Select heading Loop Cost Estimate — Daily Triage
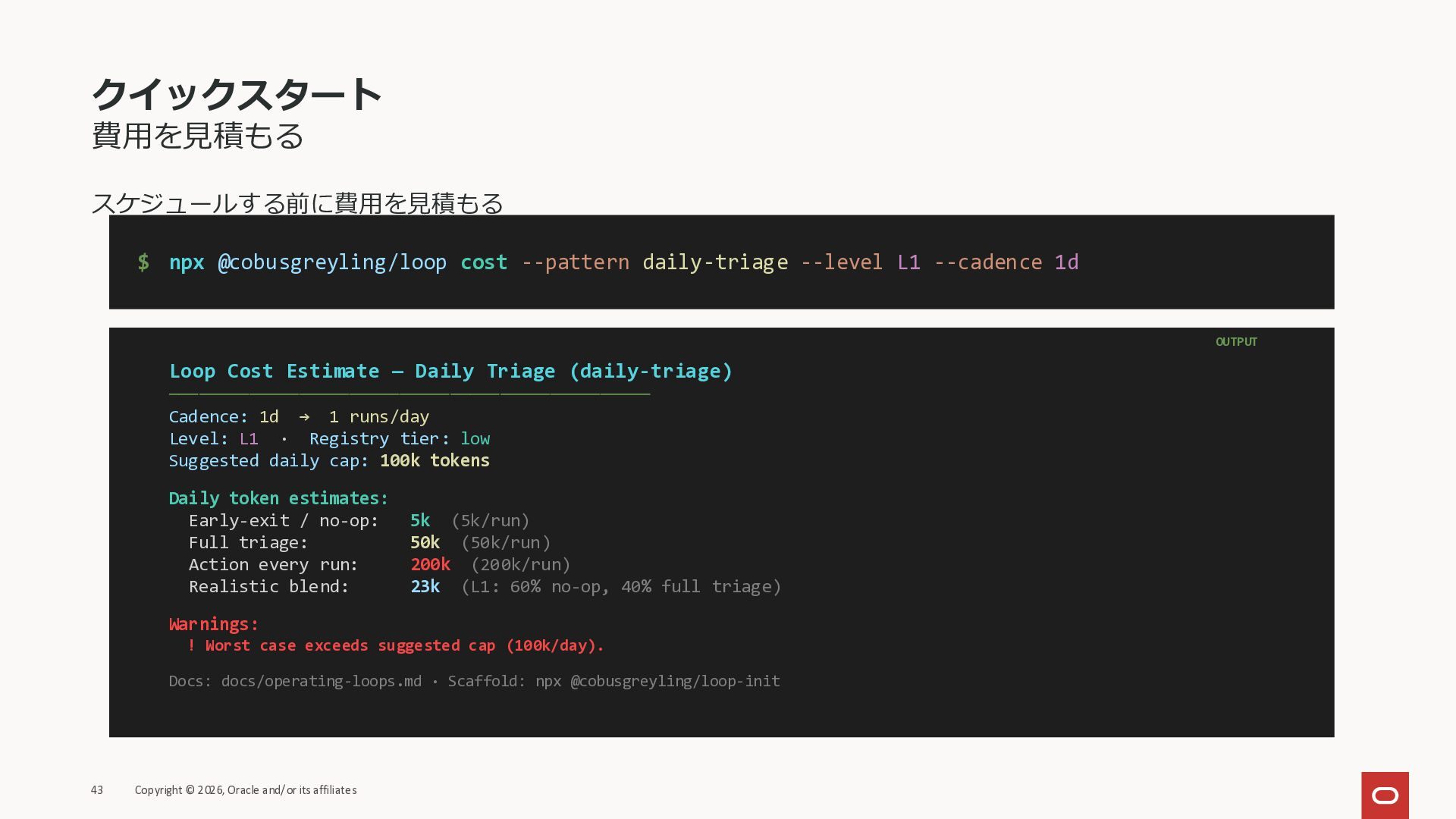1456x819 pixels. pos(450,371)
